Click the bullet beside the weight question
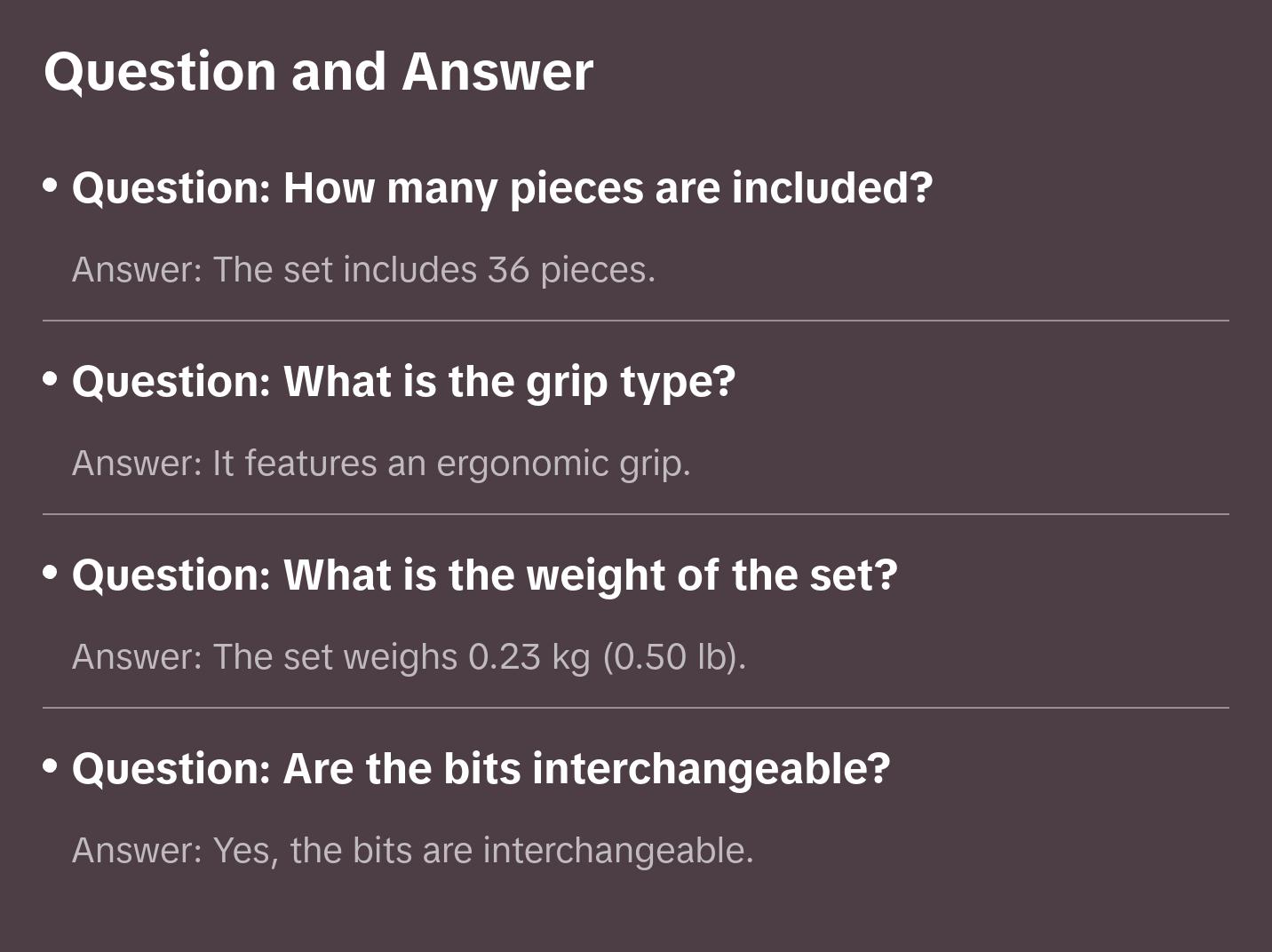The image size is (1272, 952). (51, 573)
